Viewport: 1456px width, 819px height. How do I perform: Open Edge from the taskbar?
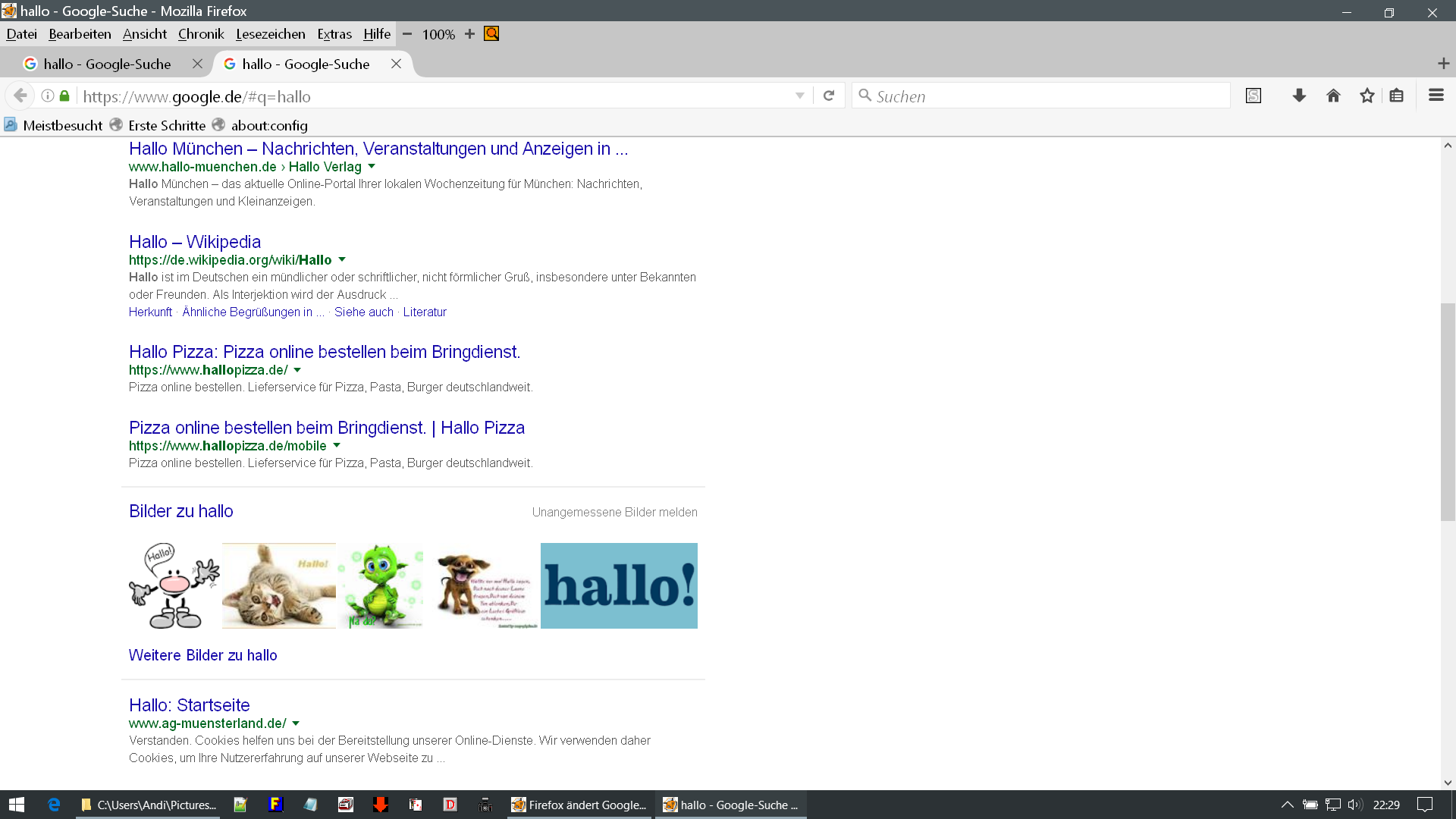click(x=54, y=805)
